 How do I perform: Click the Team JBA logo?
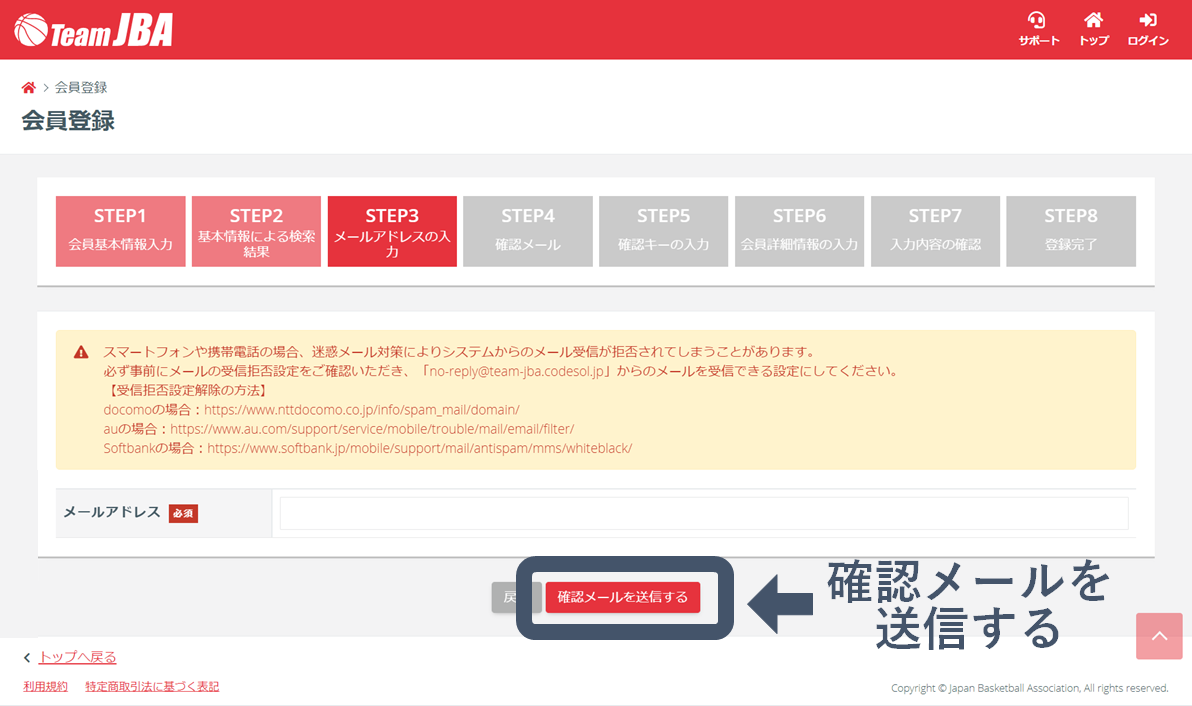click(94, 30)
